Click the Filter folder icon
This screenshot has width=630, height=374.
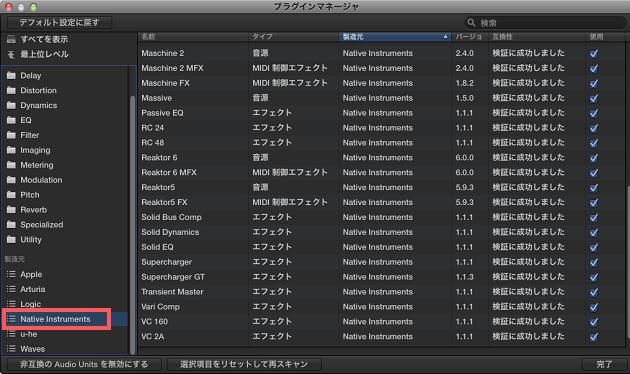coord(11,135)
